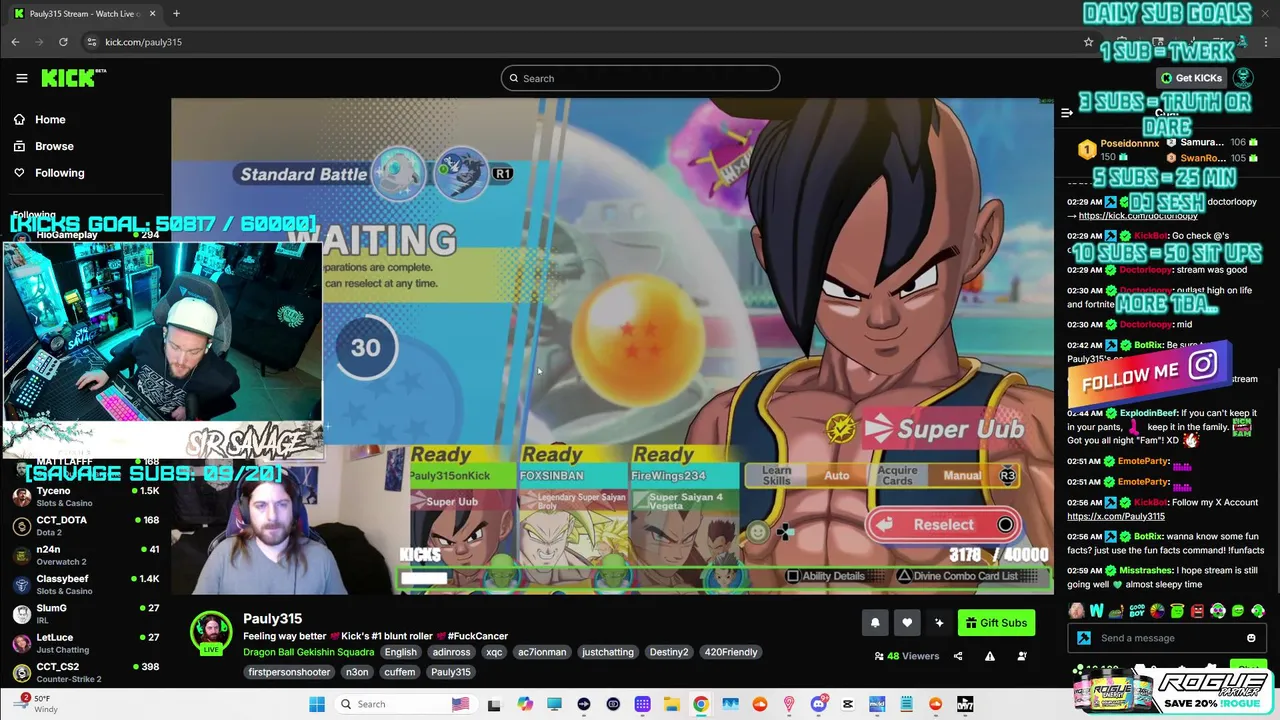Open SlumG channel in the sidebar
The image size is (1280, 720).
pos(85,613)
